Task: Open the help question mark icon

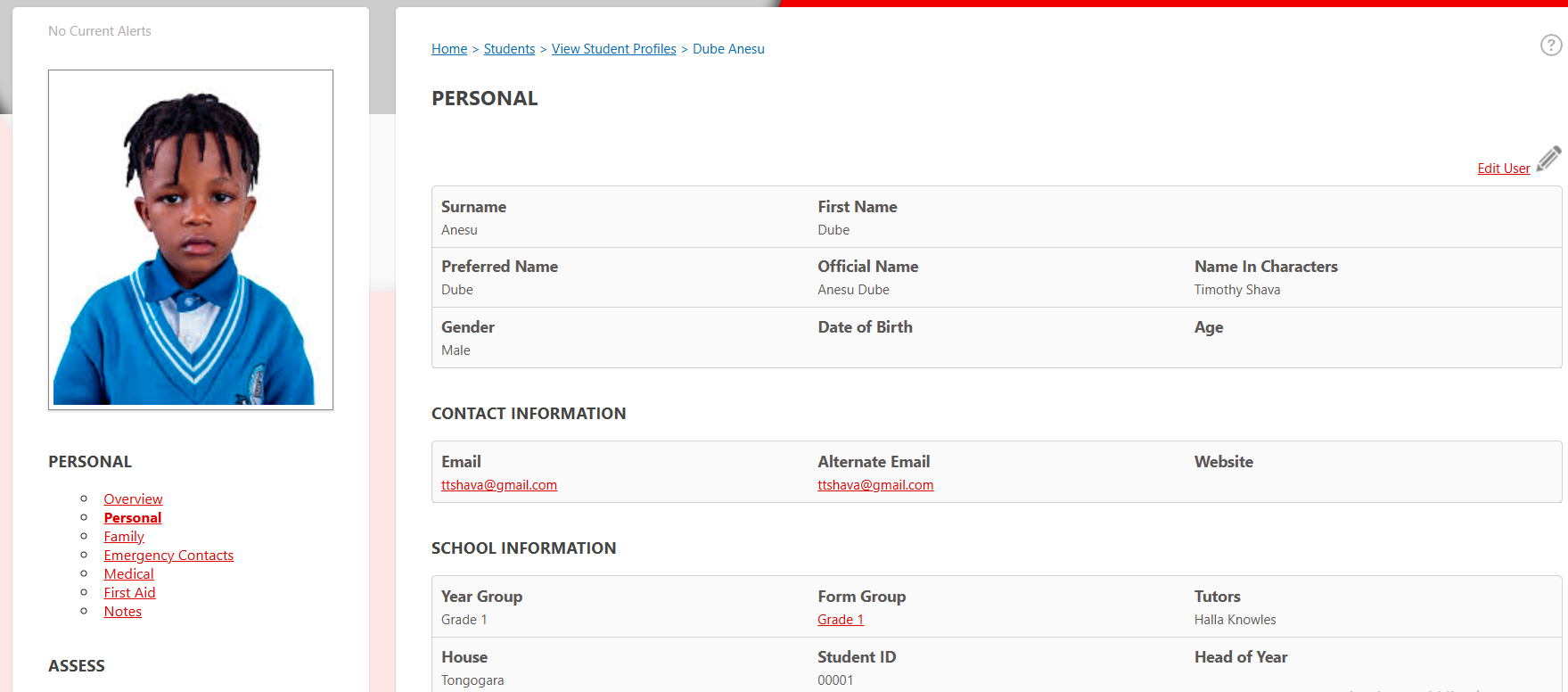Action: 1551,45
